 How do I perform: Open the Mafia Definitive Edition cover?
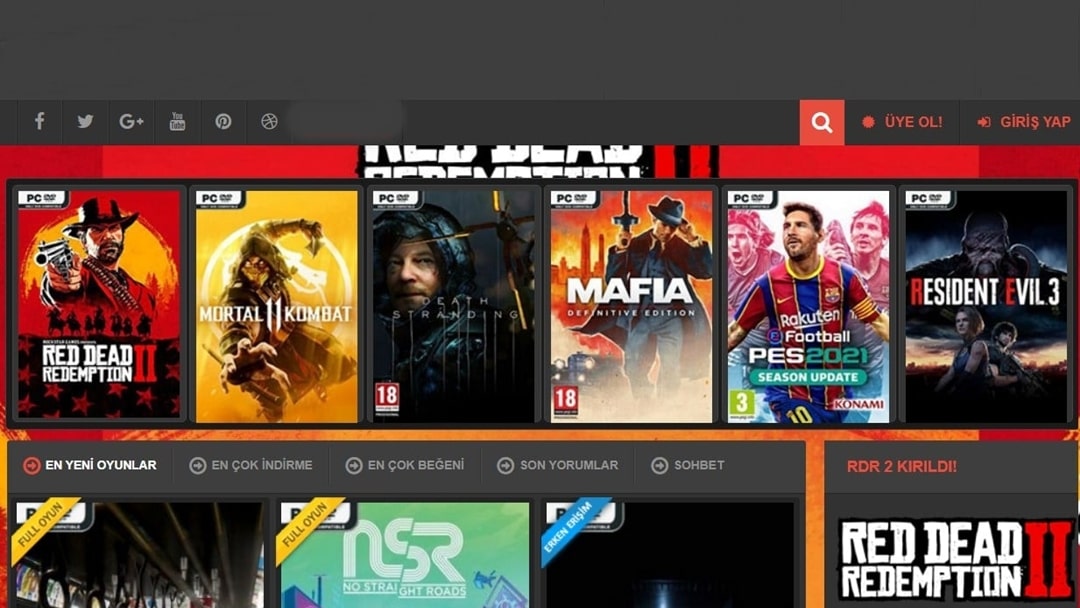point(632,306)
